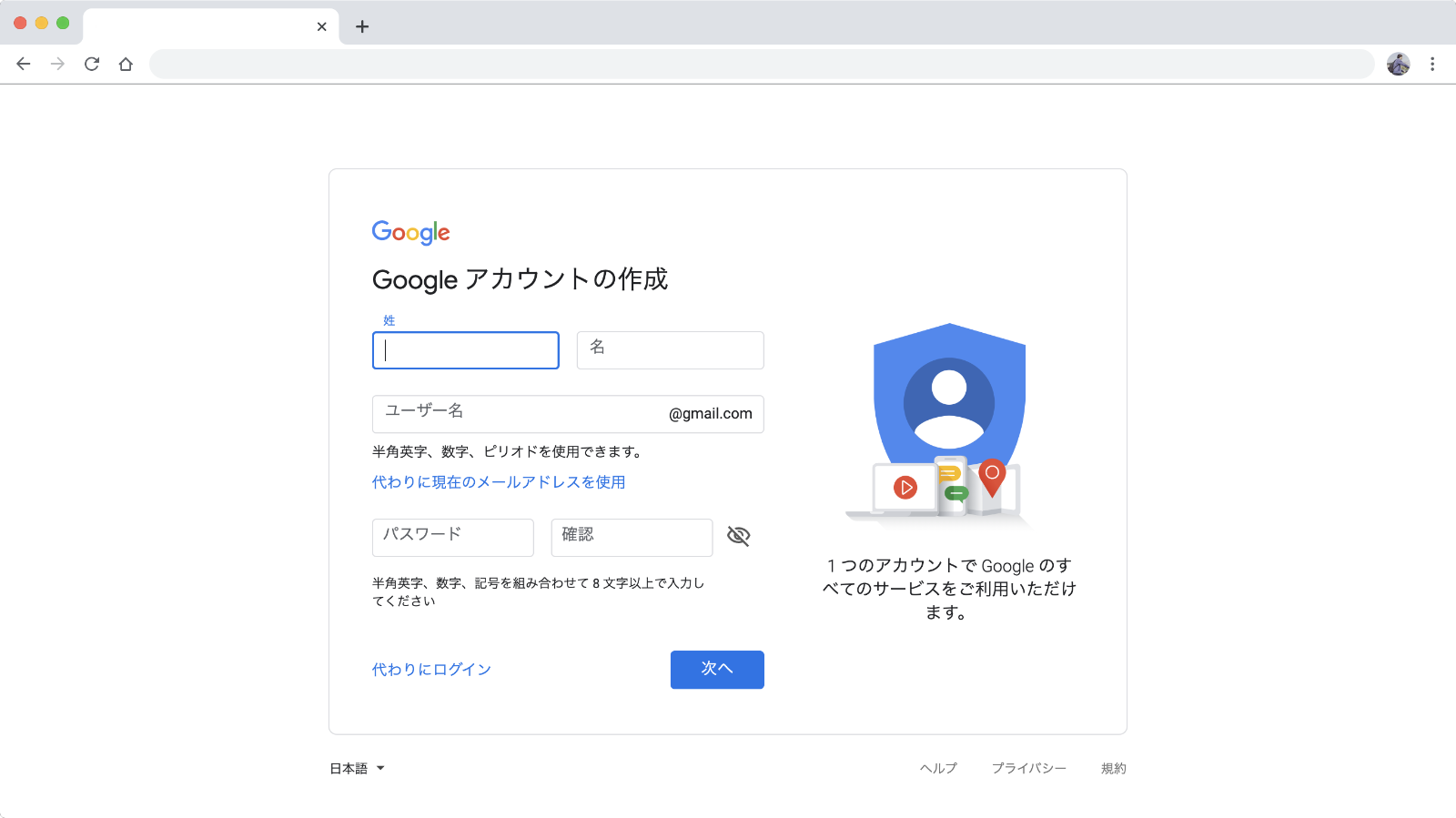Open a new browser tab
The width and height of the screenshot is (1456, 818).
pos(362,26)
